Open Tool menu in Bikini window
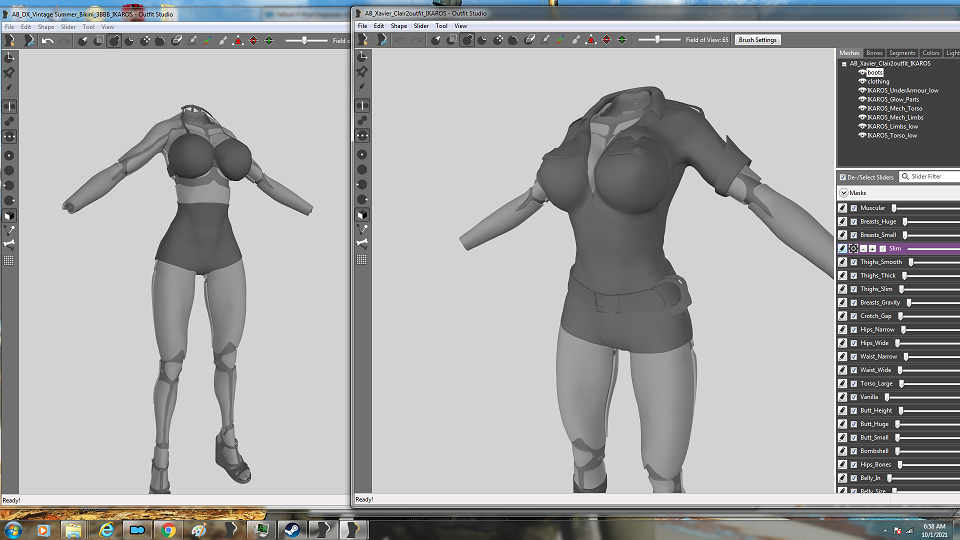 pos(89,27)
